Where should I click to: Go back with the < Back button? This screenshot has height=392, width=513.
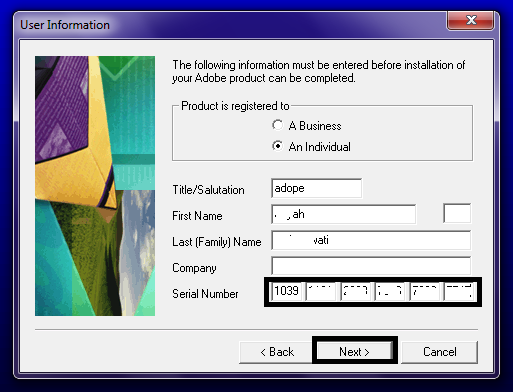pos(277,352)
